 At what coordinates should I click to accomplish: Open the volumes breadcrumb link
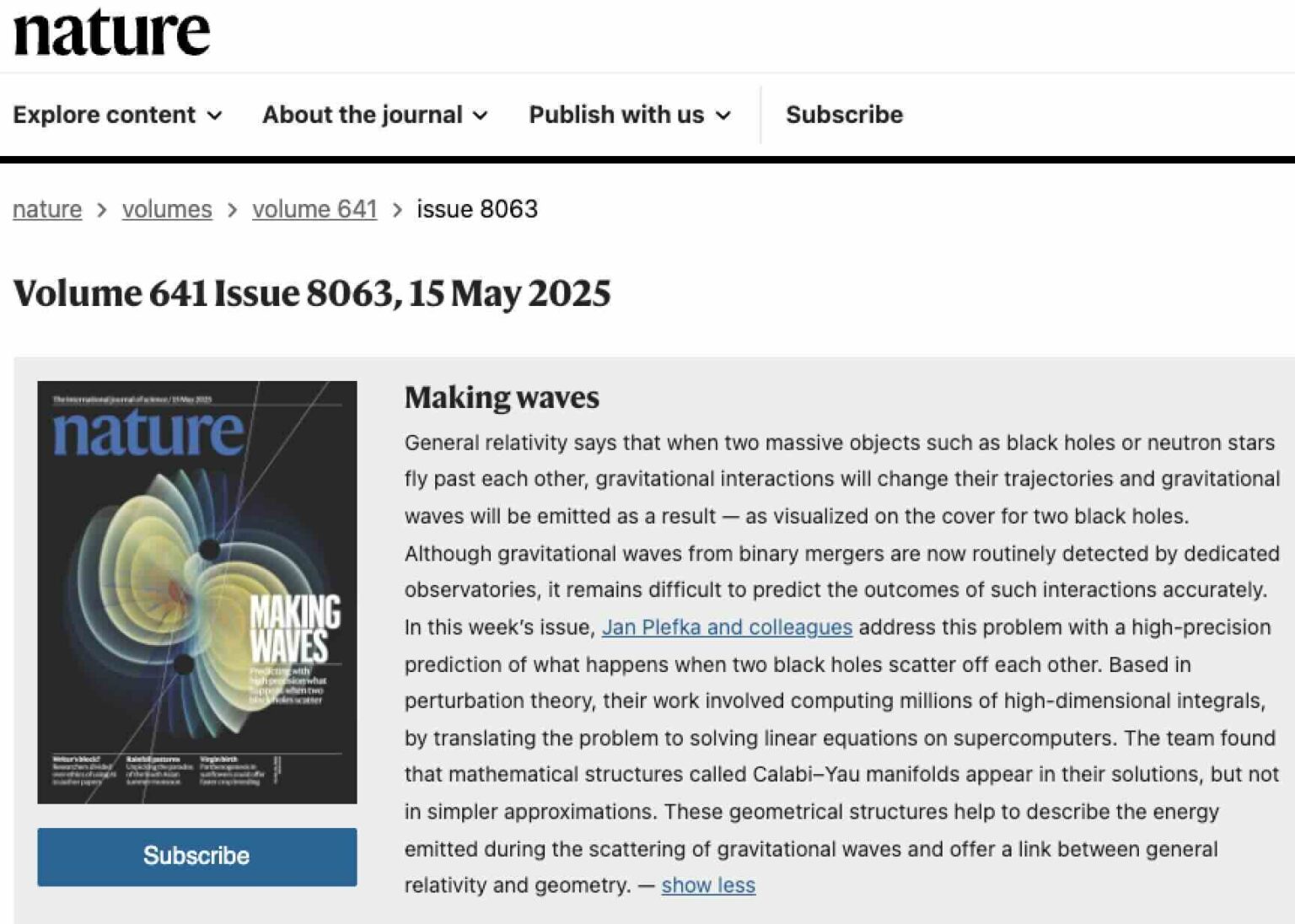click(x=167, y=209)
